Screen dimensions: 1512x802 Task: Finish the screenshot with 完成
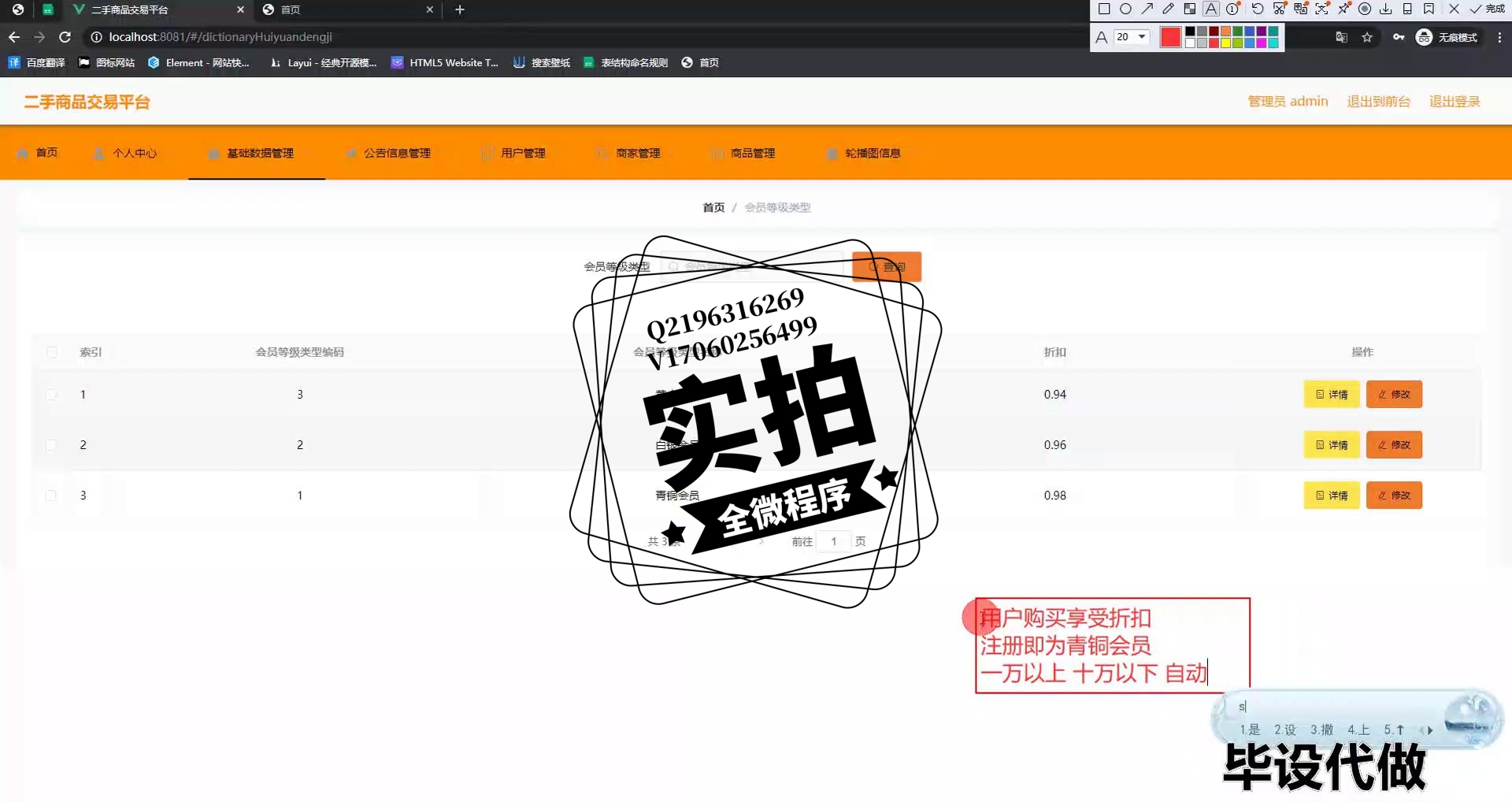pyautogui.click(x=1488, y=9)
